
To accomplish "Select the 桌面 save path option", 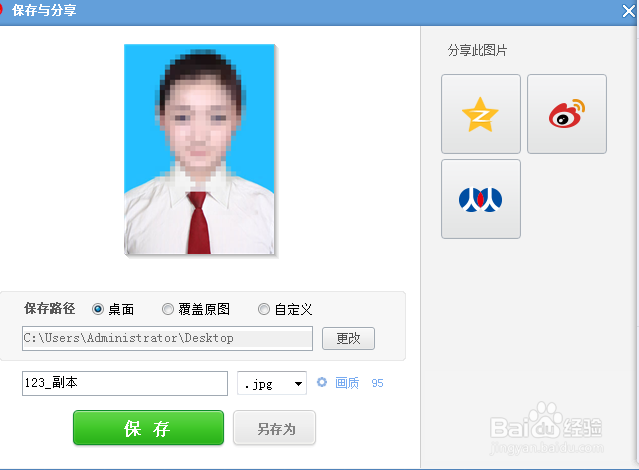I will click(x=98, y=309).
